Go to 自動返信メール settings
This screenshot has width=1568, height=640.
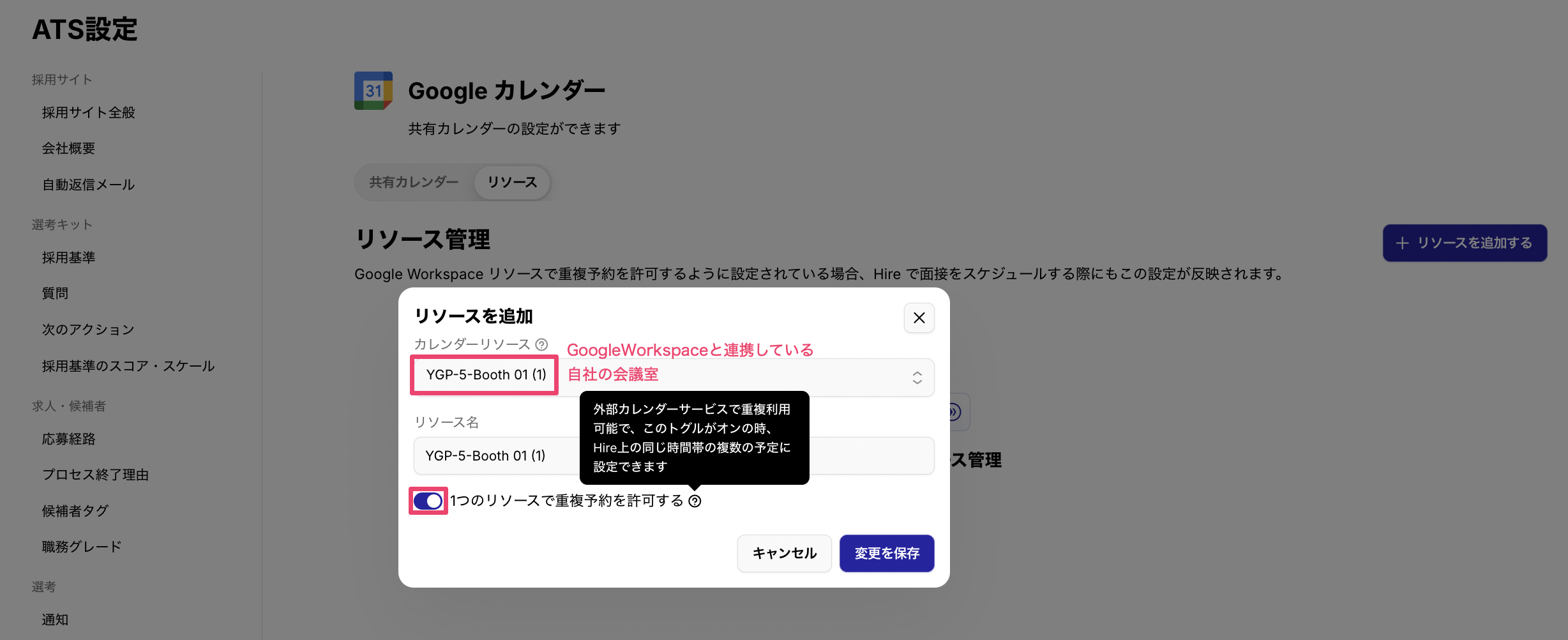click(89, 185)
